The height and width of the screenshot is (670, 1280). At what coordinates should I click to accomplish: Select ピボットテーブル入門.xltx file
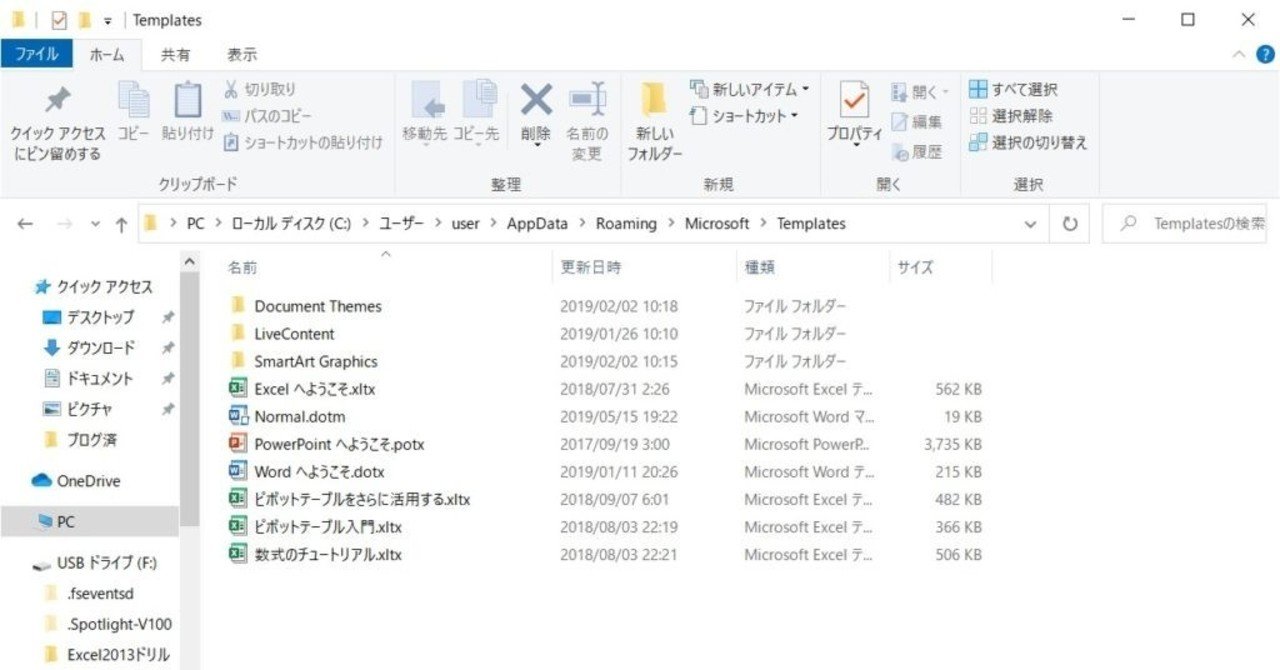(328, 526)
